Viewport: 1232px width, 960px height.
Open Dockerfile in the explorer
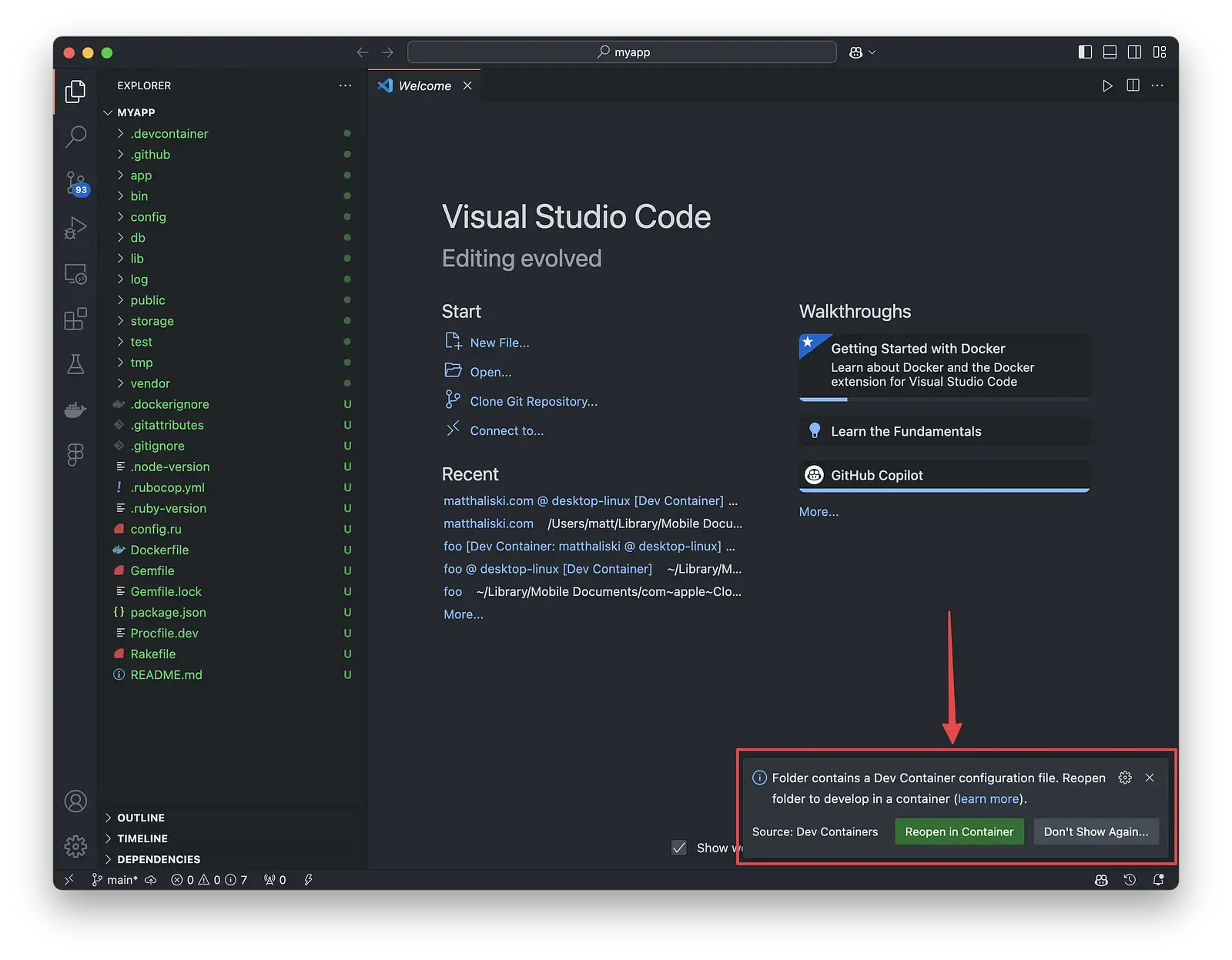[x=233, y=550]
